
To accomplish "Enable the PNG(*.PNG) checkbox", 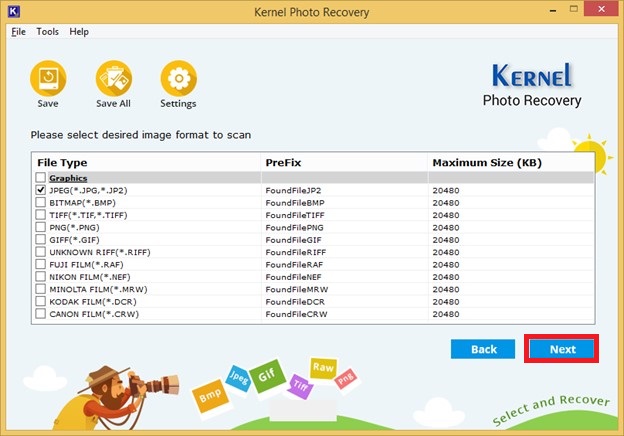I will pos(41,227).
